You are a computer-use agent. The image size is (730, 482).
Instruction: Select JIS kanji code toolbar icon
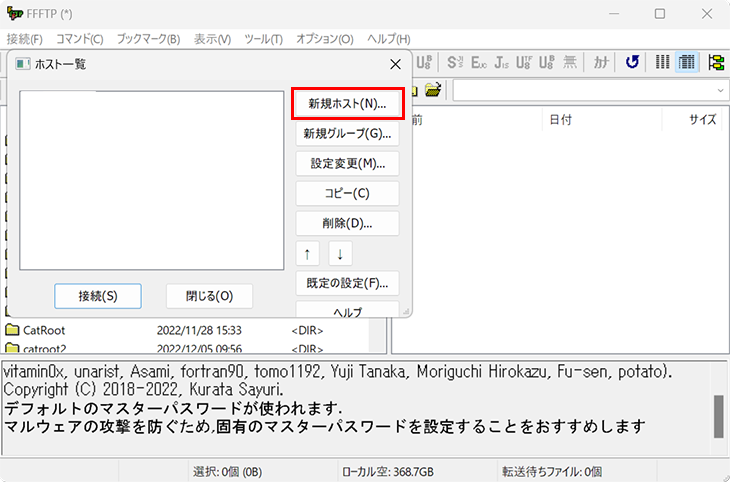click(501, 62)
